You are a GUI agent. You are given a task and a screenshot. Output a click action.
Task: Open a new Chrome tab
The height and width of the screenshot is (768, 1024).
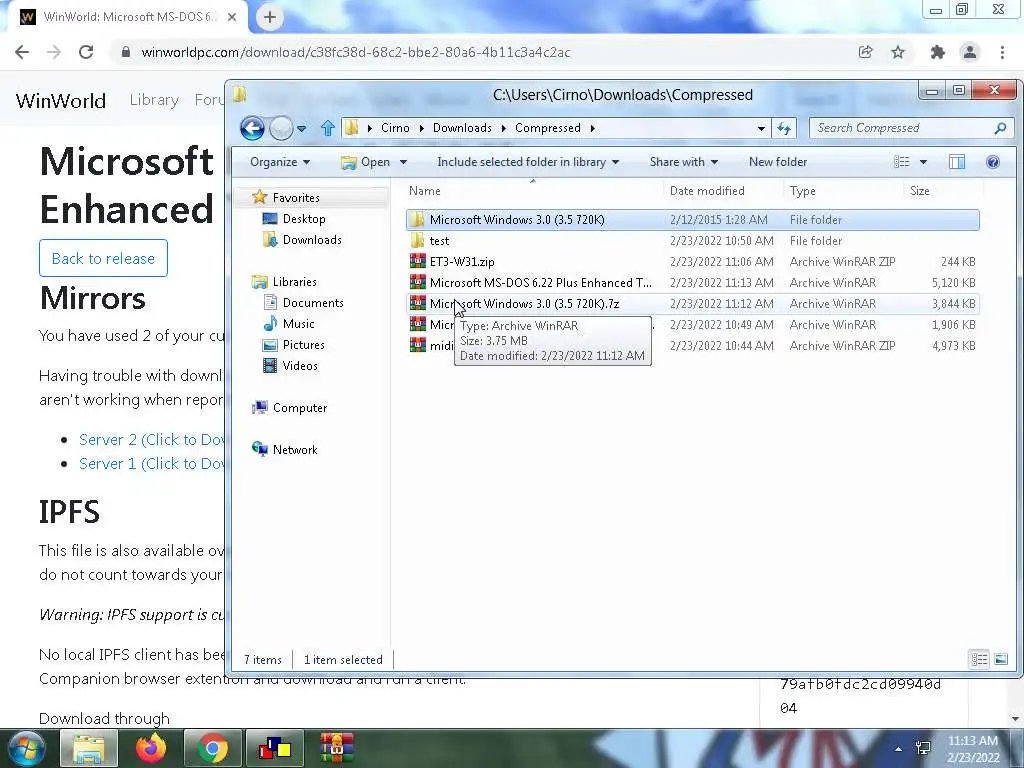click(x=270, y=18)
